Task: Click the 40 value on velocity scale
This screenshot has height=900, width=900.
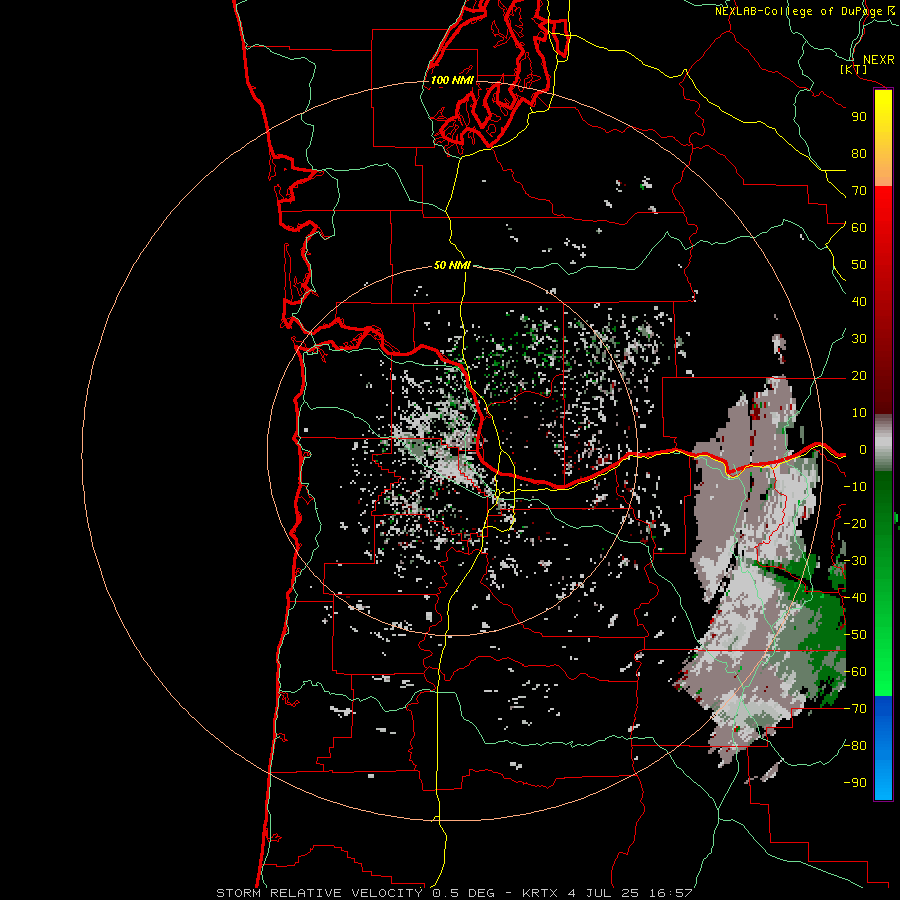Action: [859, 302]
